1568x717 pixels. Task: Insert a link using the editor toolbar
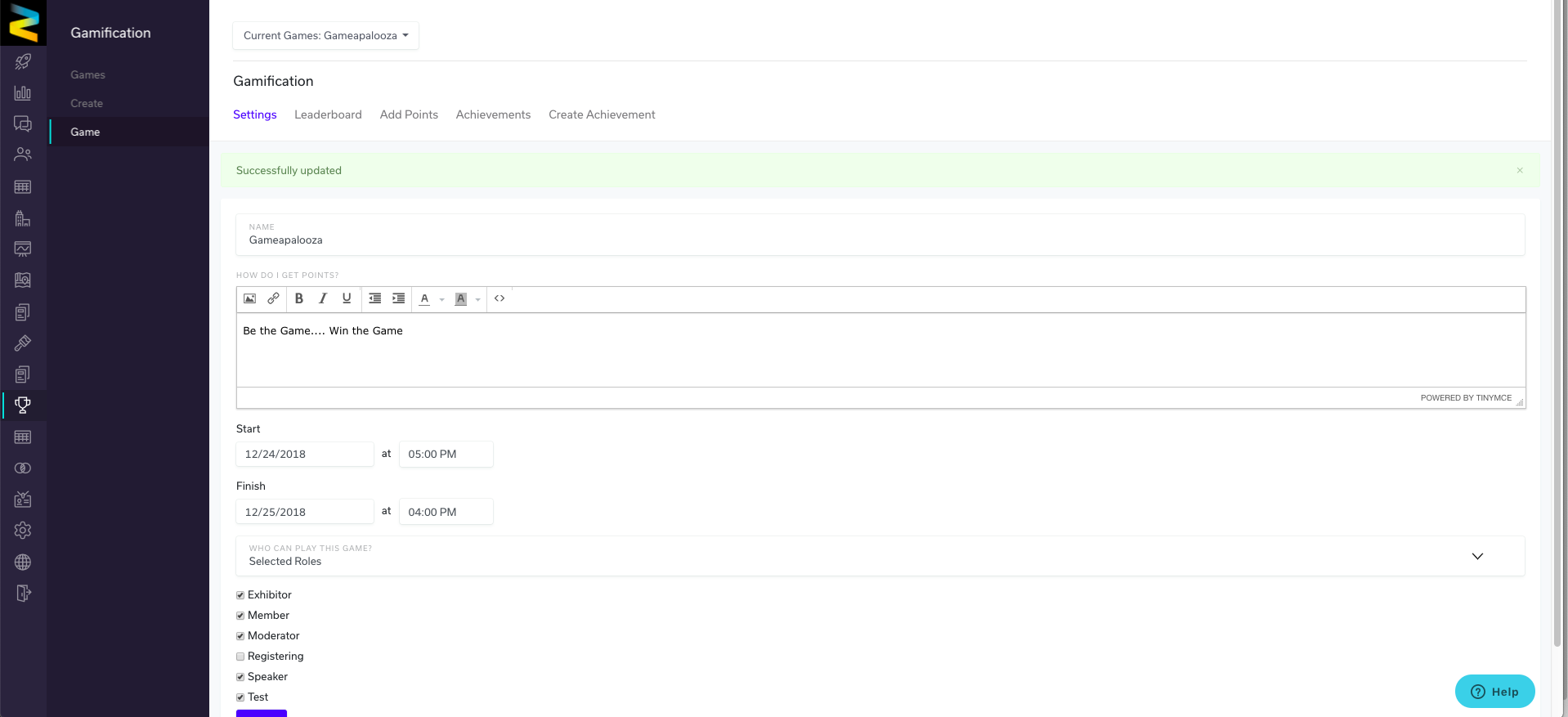point(273,298)
